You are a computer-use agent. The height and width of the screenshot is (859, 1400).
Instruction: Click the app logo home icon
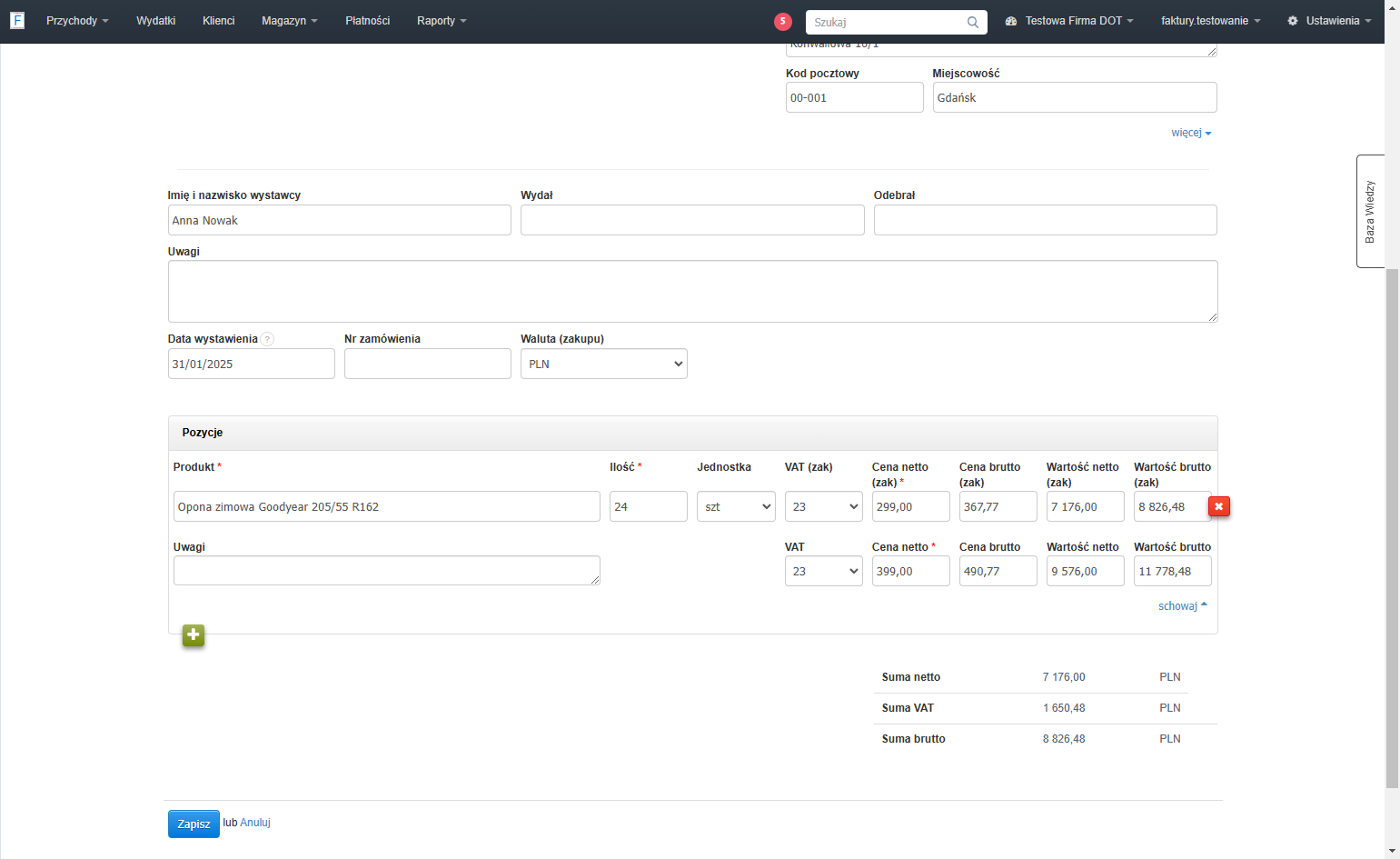click(x=17, y=20)
